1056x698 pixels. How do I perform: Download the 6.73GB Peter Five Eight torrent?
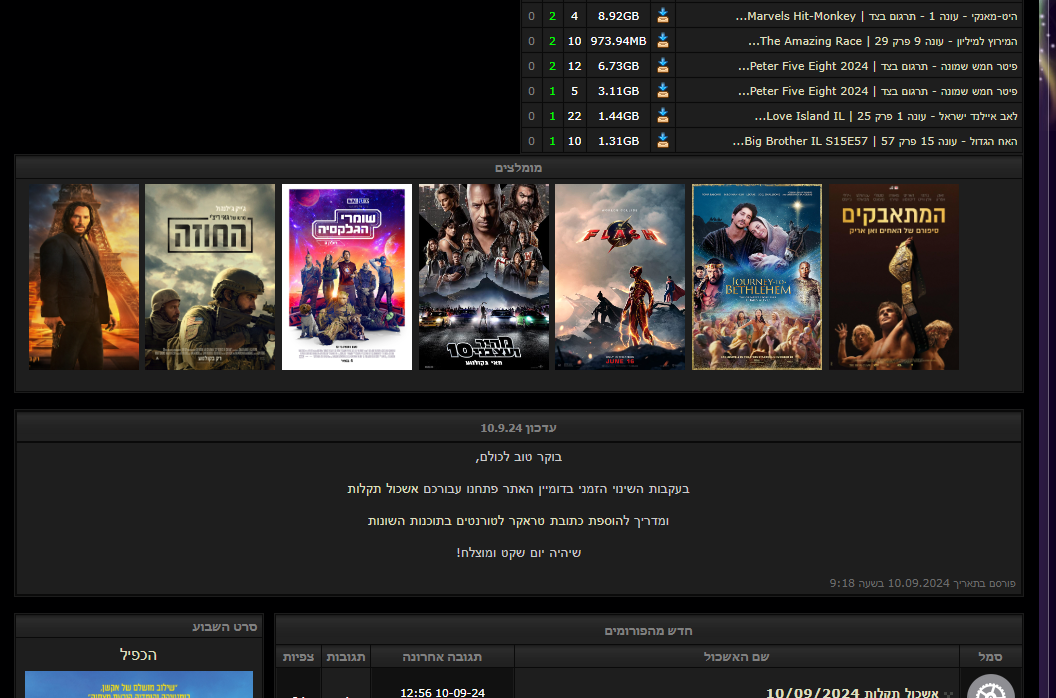click(x=662, y=66)
